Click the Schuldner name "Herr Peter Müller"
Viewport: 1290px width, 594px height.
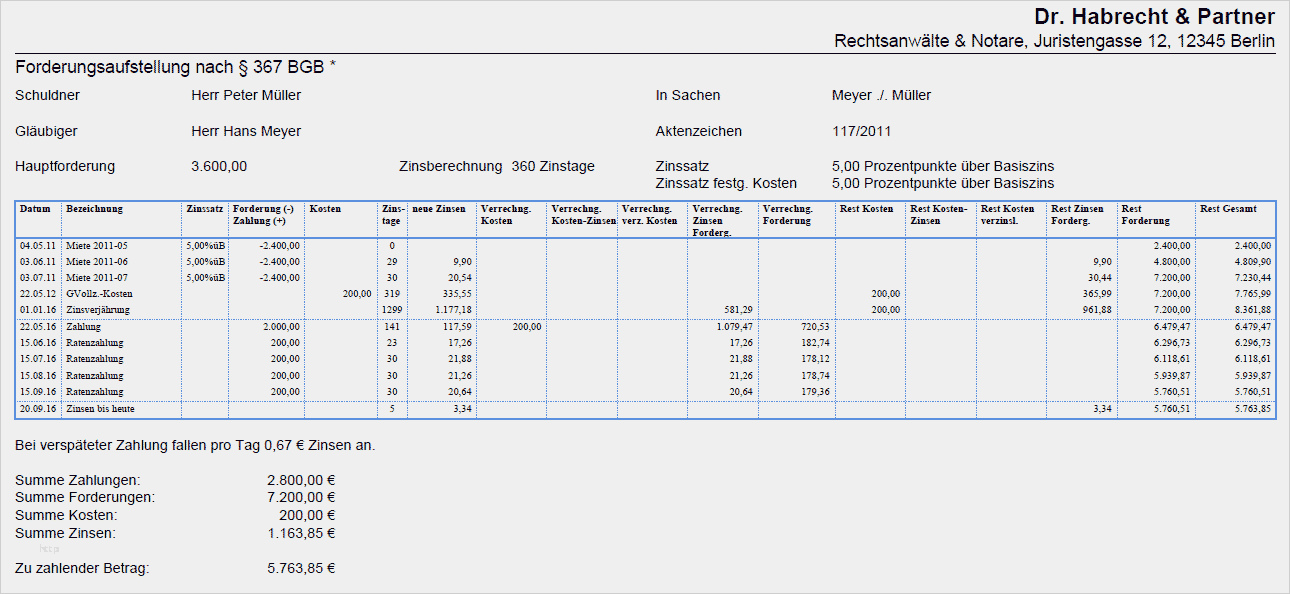[246, 95]
